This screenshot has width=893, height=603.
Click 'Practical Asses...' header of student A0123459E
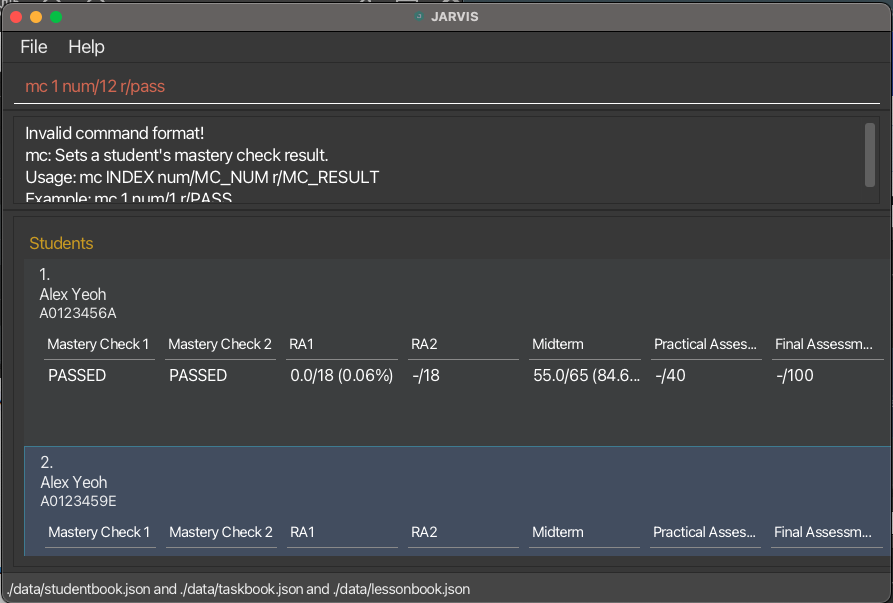click(x=704, y=532)
